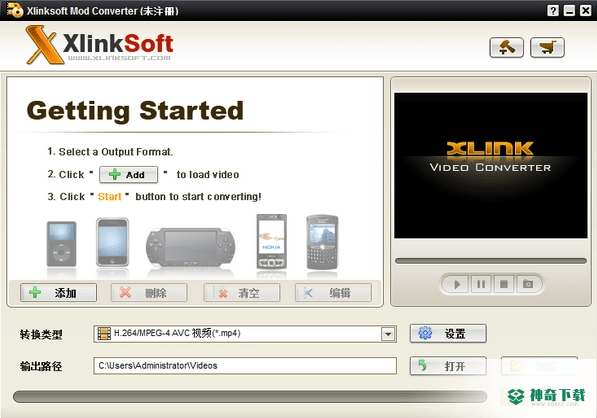Open the shopping cart purchase button
The image size is (597, 418).
pyautogui.click(x=547, y=48)
